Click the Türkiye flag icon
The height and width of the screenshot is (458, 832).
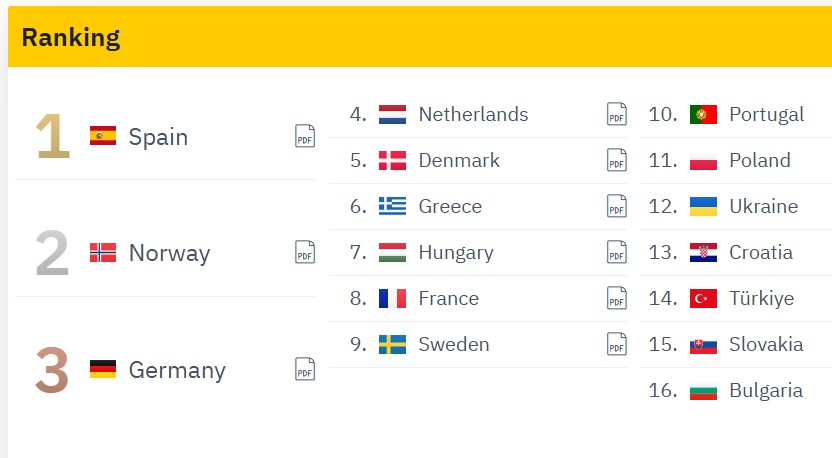[703, 298]
